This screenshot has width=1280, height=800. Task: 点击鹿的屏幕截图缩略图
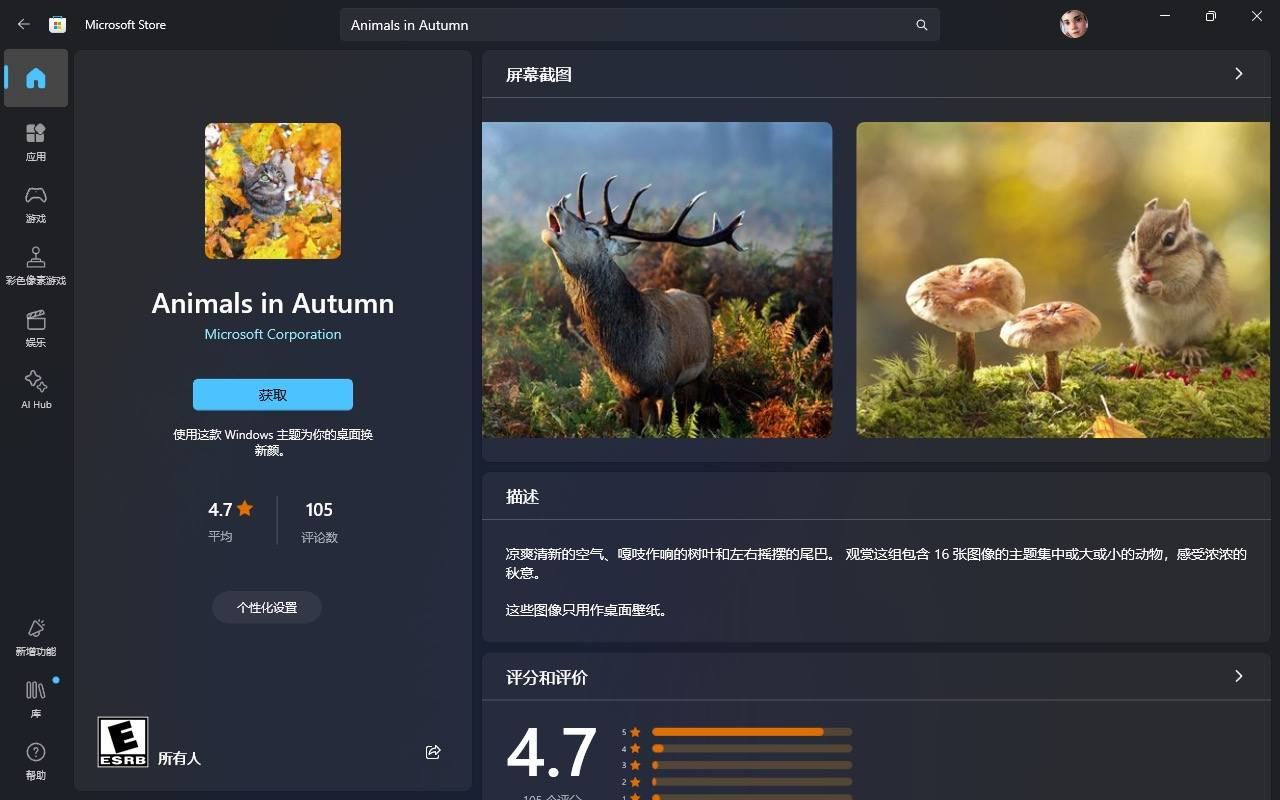click(657, 280)
